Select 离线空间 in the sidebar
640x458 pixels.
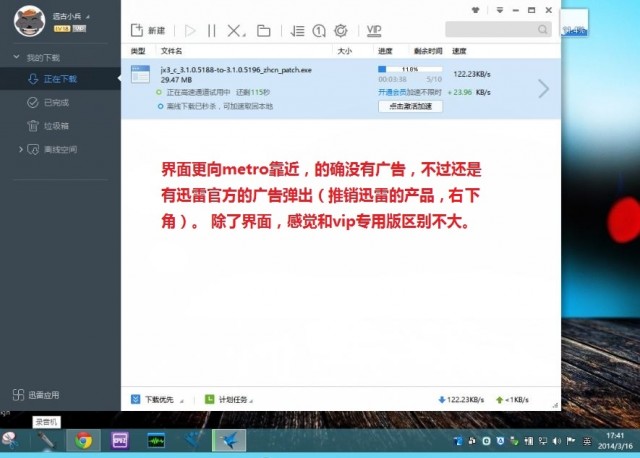click(60, 149)
